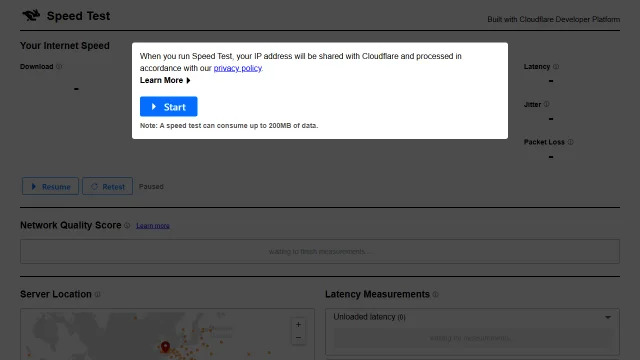Screen dimensions: 640x360
Task: Show info for Download
Action: point(59,67)
